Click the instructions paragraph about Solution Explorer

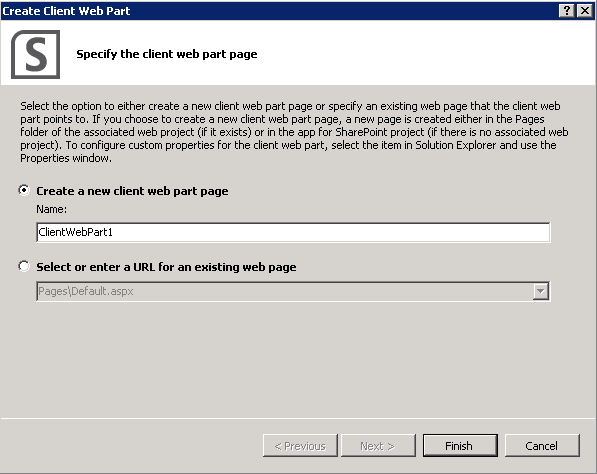294,132
